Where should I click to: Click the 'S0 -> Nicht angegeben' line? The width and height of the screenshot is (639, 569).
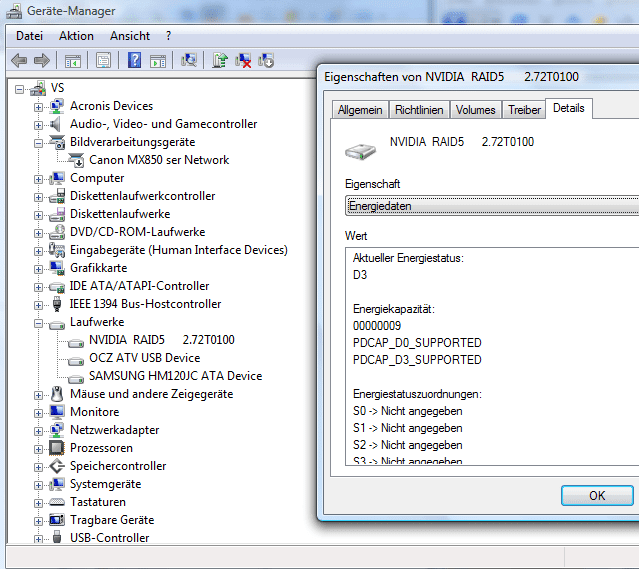(408, 411)
